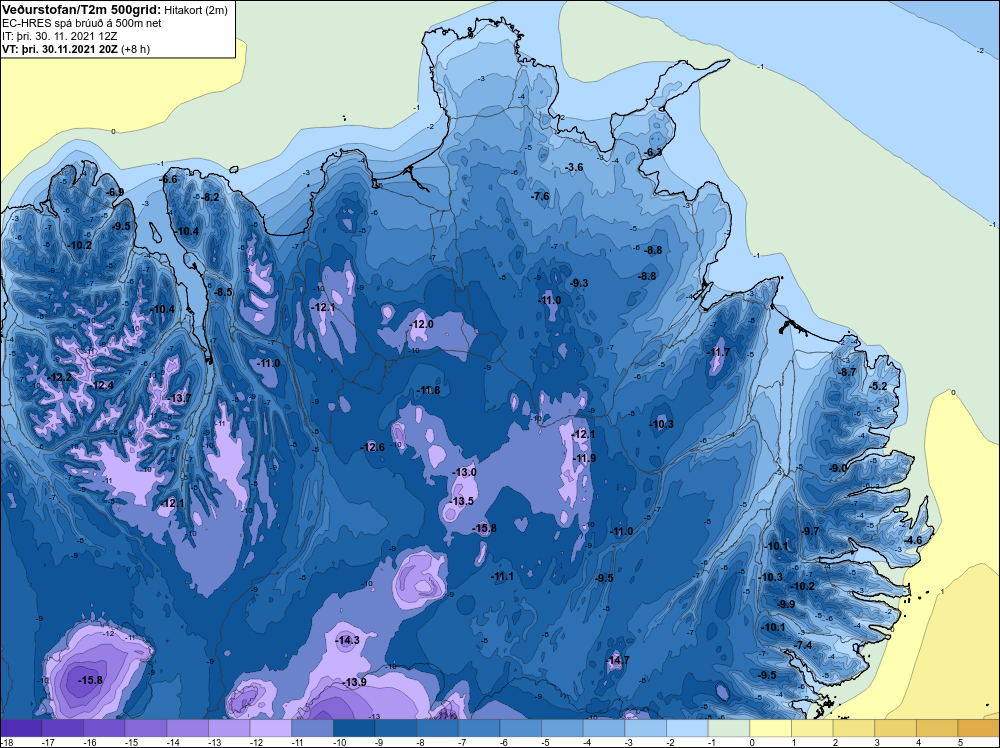Click the title 'Veðurstofan/T2m 500grid'

click(81, 10)
